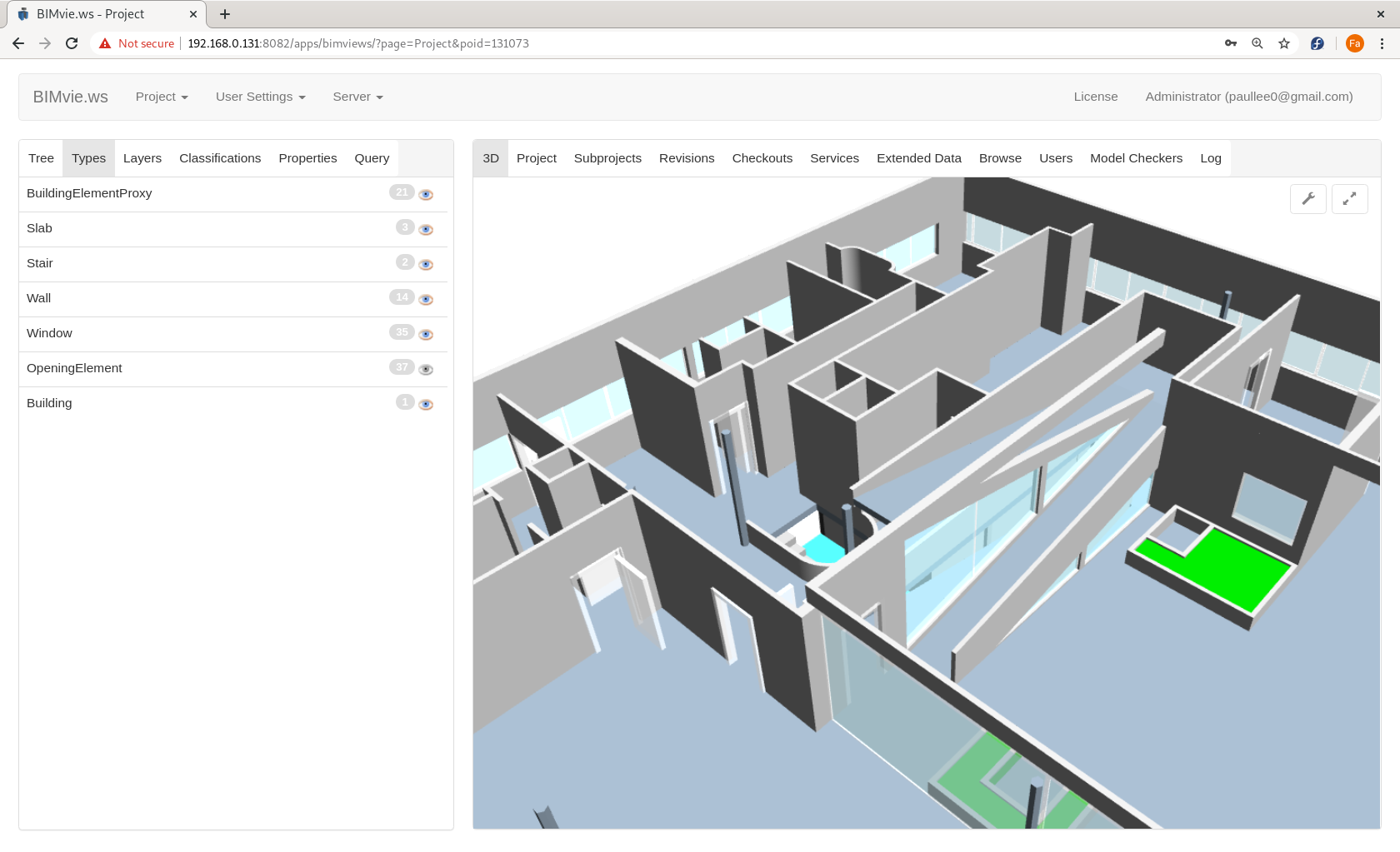The width and height of the screenshot is (1400, 852).
Task: Click the Not secure warning icon
Action: [104, 43]
